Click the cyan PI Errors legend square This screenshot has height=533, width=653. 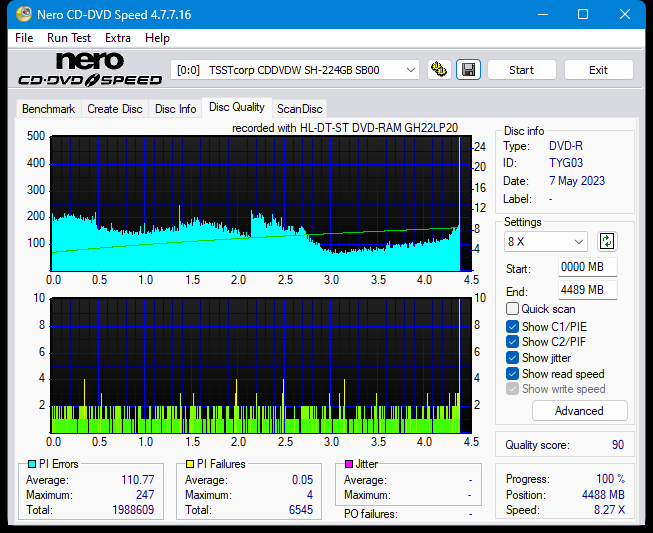32,464
